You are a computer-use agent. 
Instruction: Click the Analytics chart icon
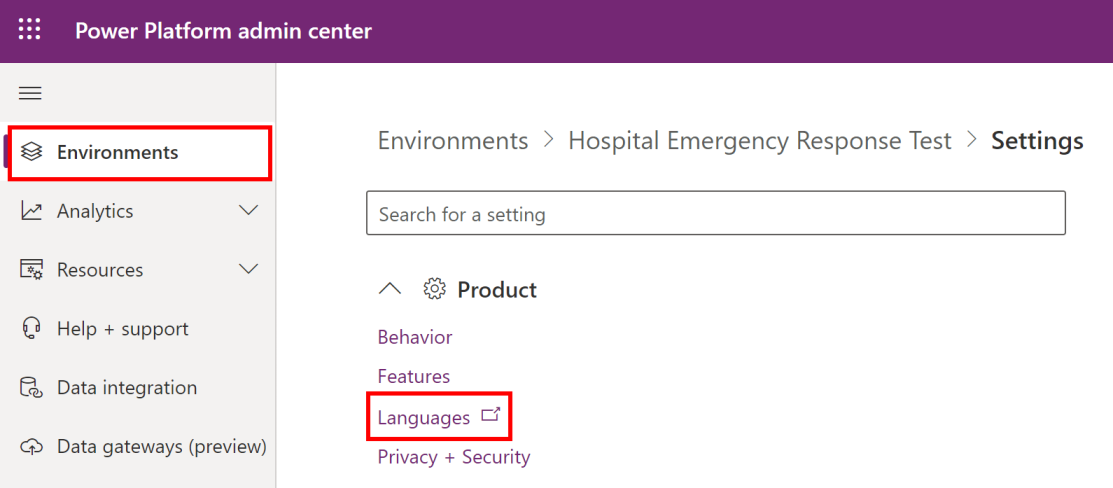pyautogui.click(x=32, y=211)
